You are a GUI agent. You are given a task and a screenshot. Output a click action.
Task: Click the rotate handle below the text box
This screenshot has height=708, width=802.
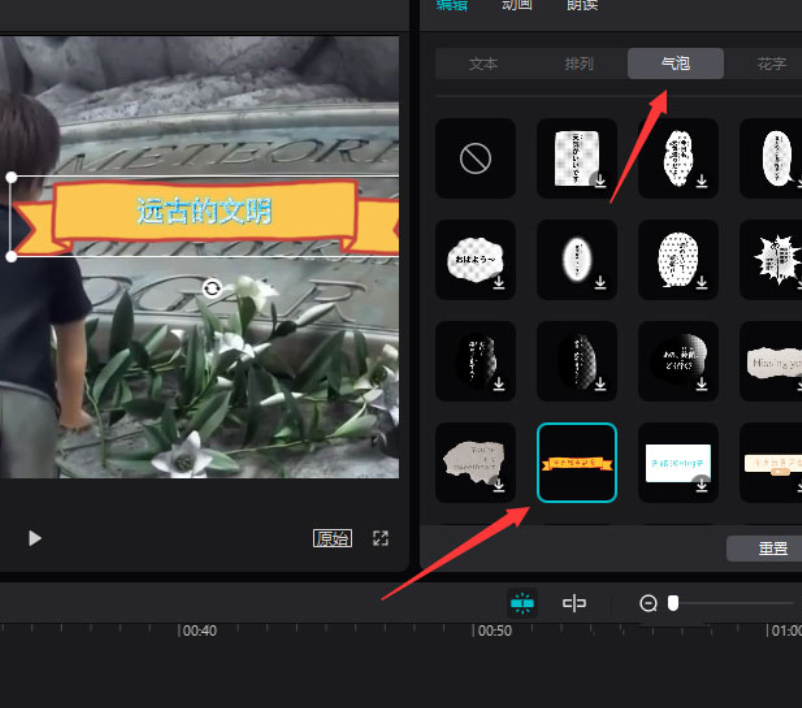(211, 289)
